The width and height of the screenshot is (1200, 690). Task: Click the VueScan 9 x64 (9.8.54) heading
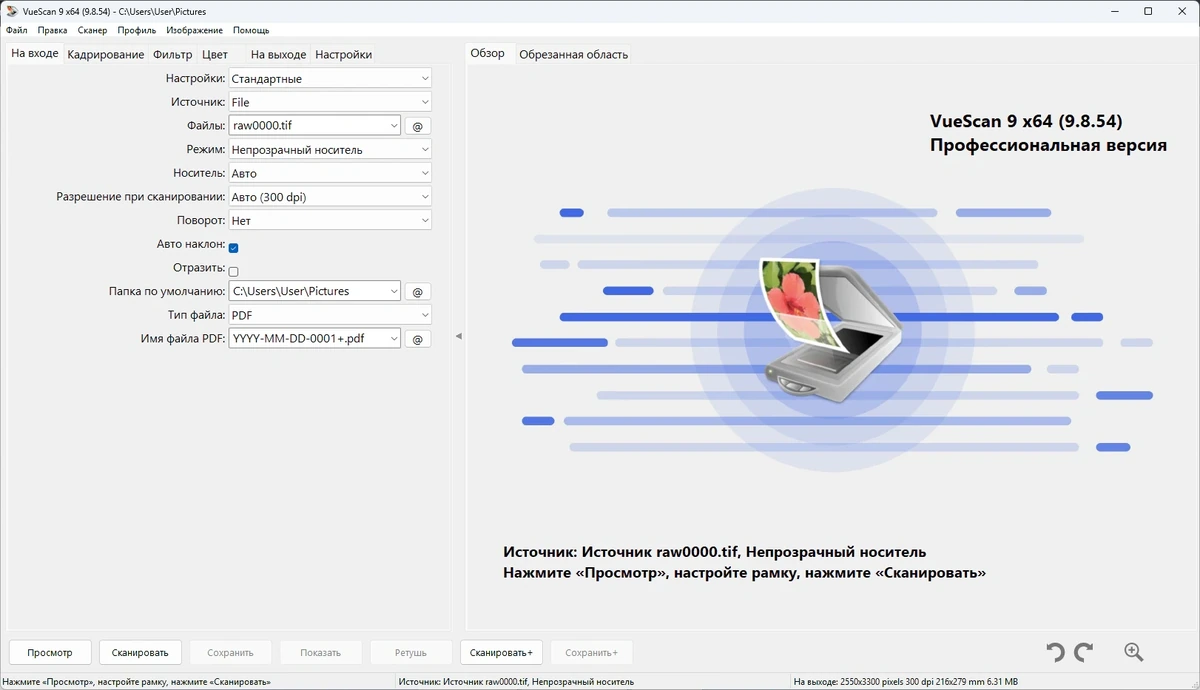(1026, 121)
